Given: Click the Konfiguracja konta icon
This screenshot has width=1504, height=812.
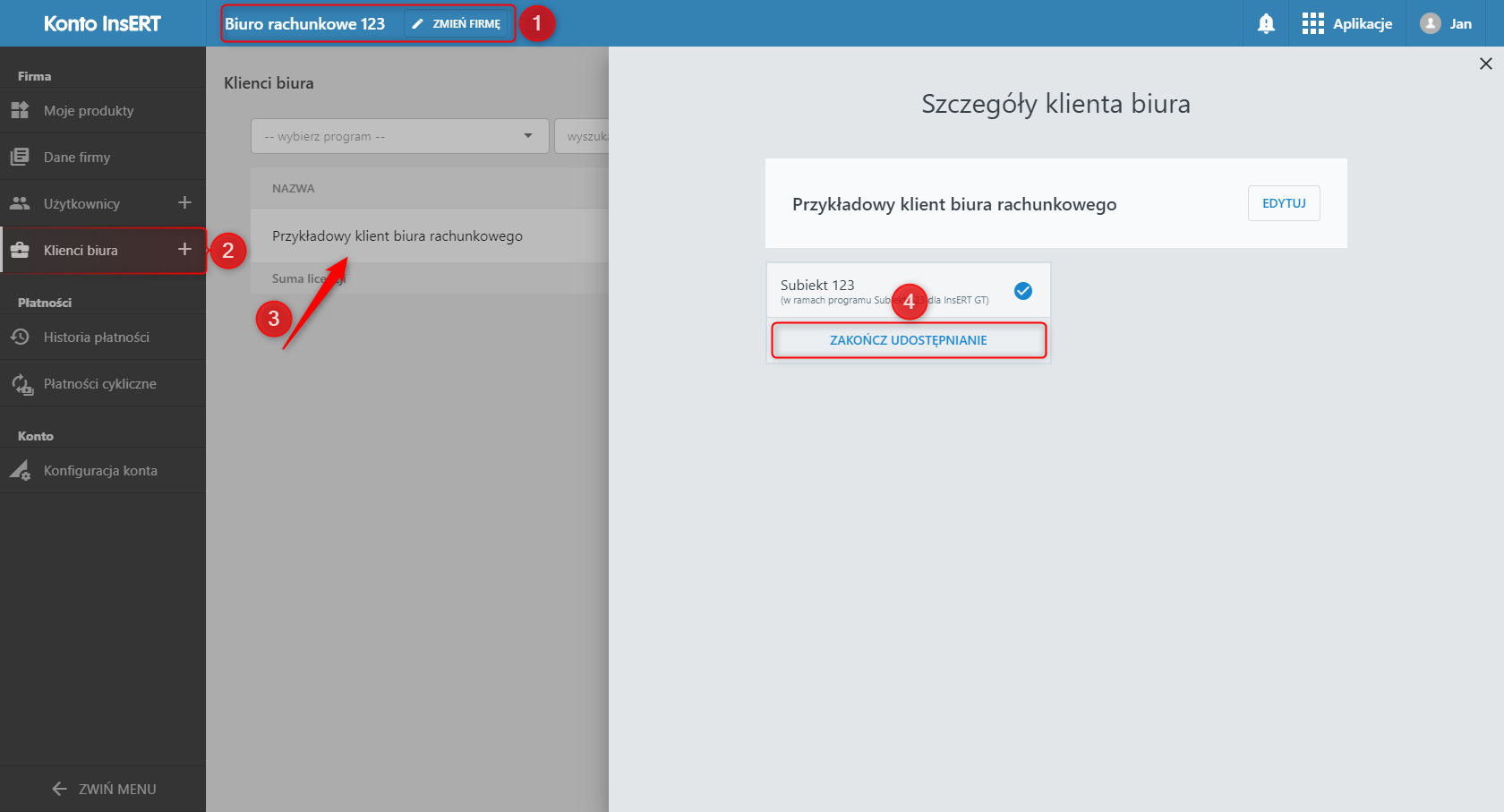Looking at the screenshot, I should (21, 470).
